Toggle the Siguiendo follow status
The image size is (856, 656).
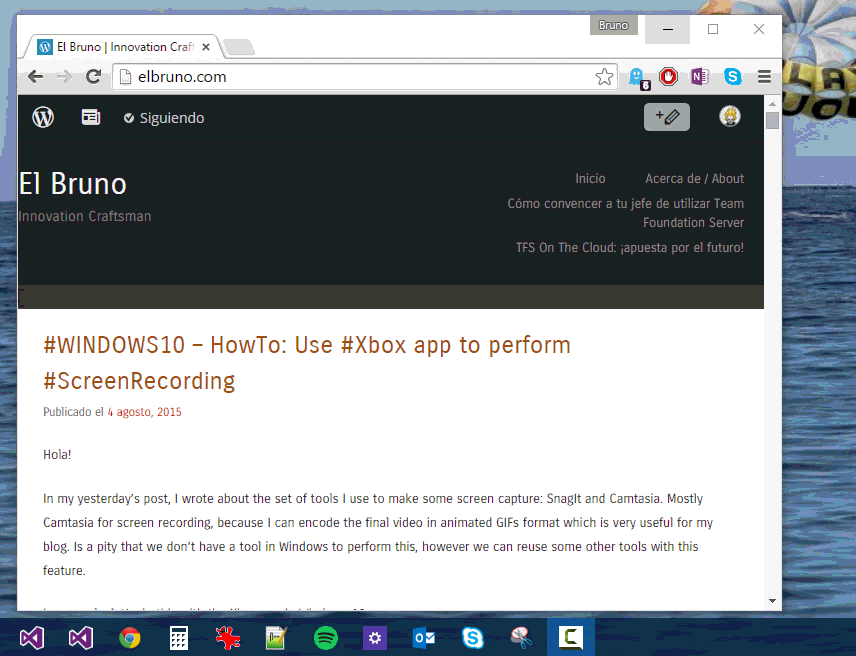[x=164, y=118]
